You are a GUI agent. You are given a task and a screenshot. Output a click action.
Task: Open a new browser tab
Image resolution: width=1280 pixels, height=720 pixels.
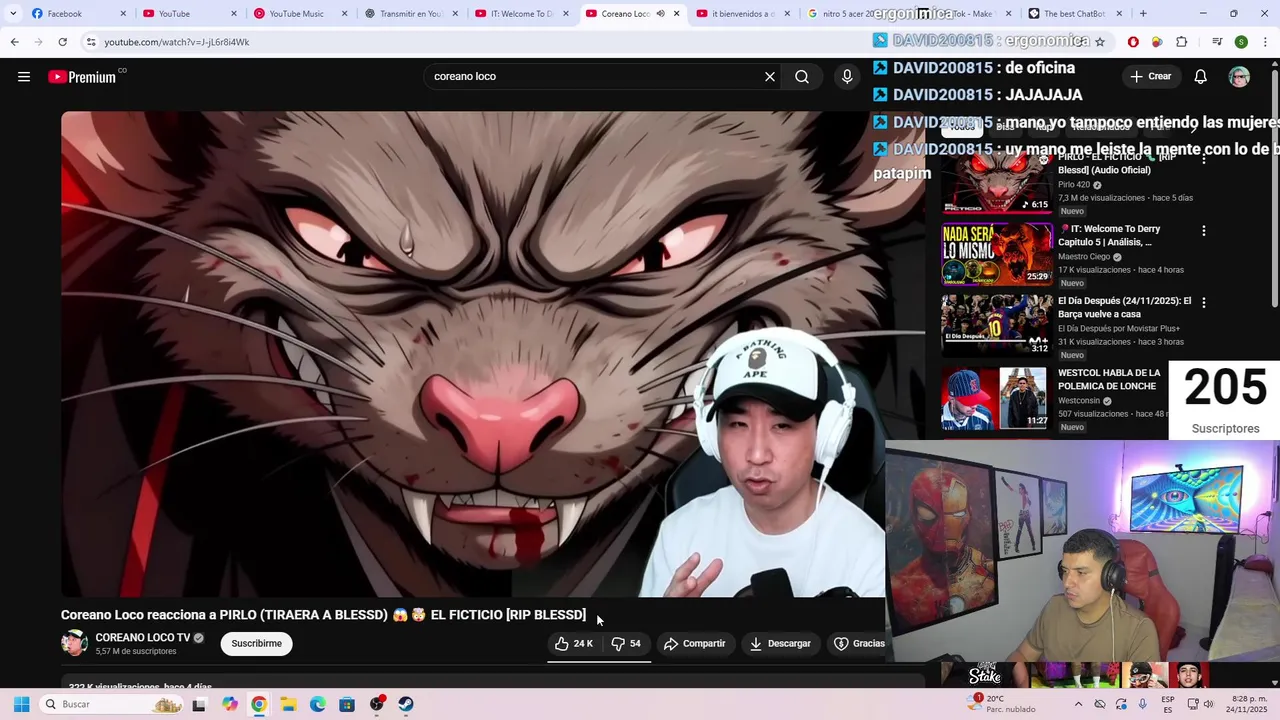pyautogui.click(x=1143, y=14)
